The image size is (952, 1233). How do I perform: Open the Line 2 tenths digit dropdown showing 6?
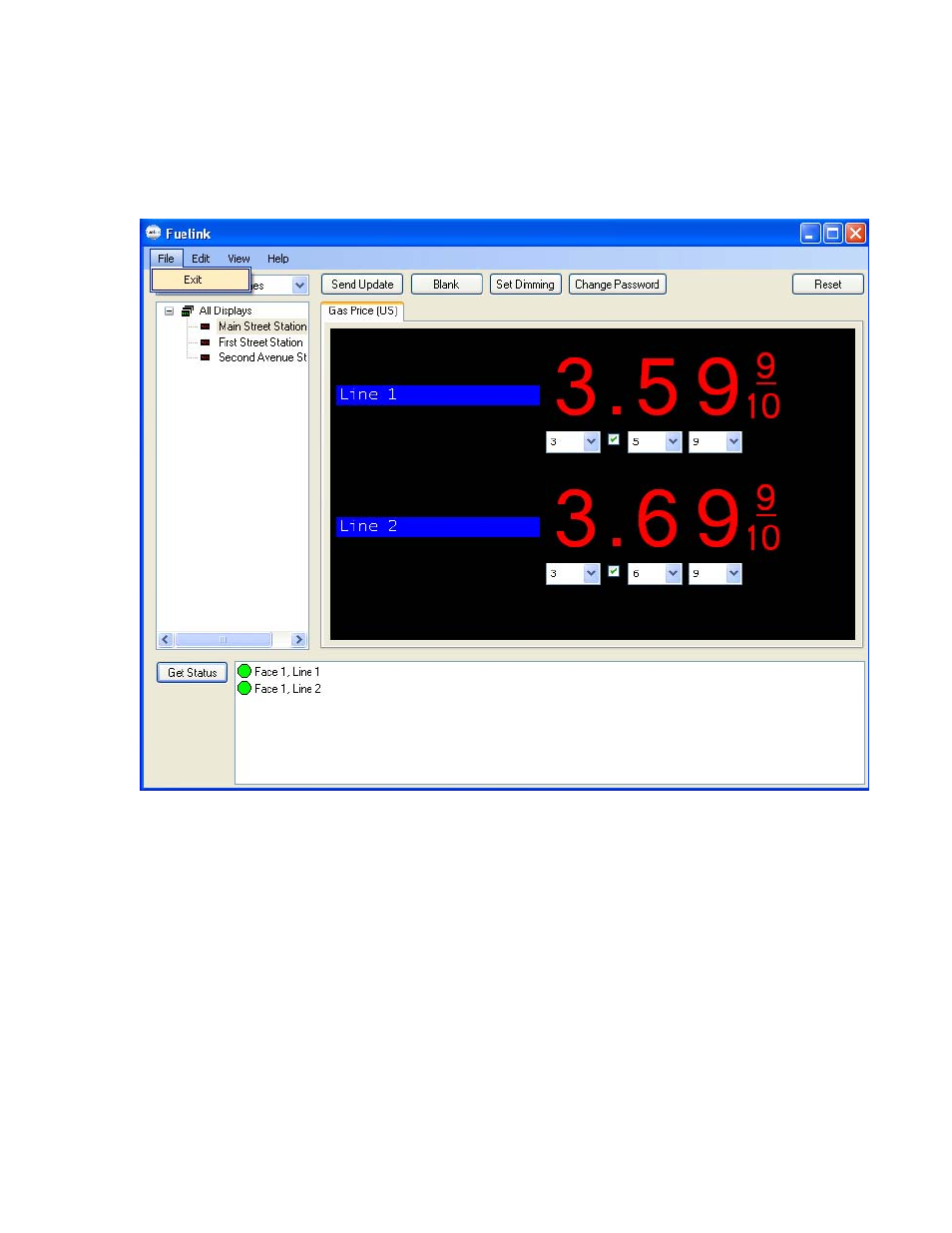[673, 573]
